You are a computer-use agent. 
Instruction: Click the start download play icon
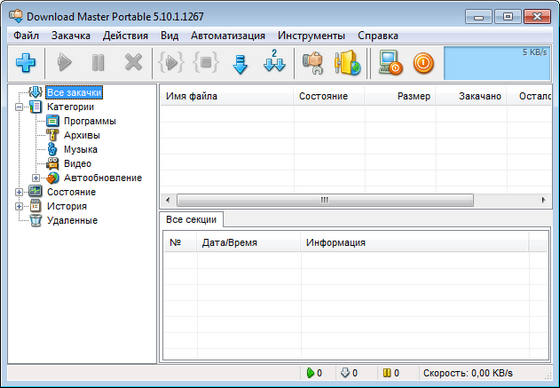[65, 63]
